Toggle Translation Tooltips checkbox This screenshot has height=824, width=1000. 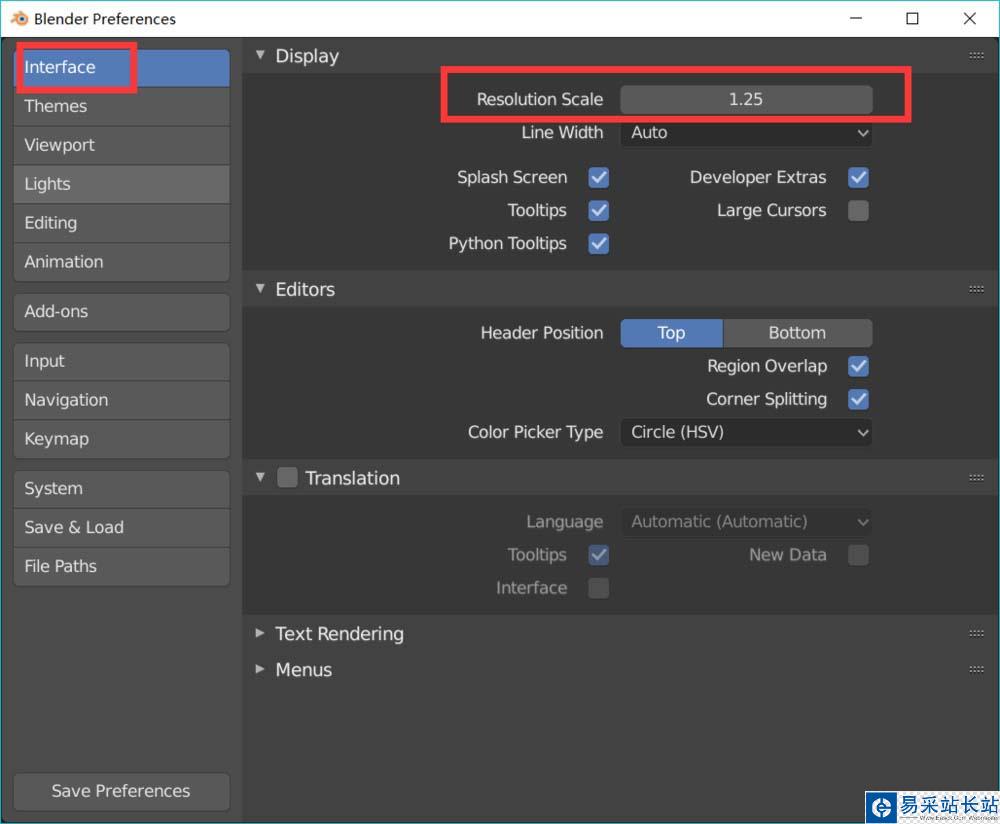tap(598, 555)
